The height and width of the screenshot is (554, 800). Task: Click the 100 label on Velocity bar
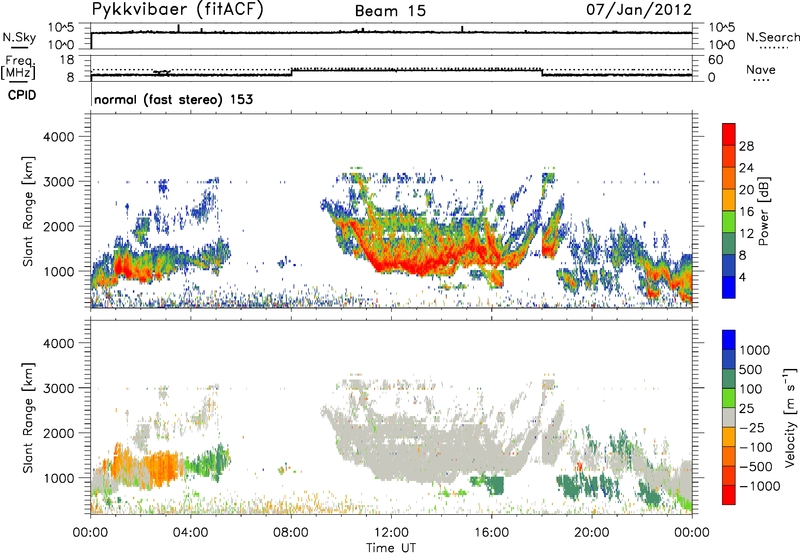tap(751, 389)
